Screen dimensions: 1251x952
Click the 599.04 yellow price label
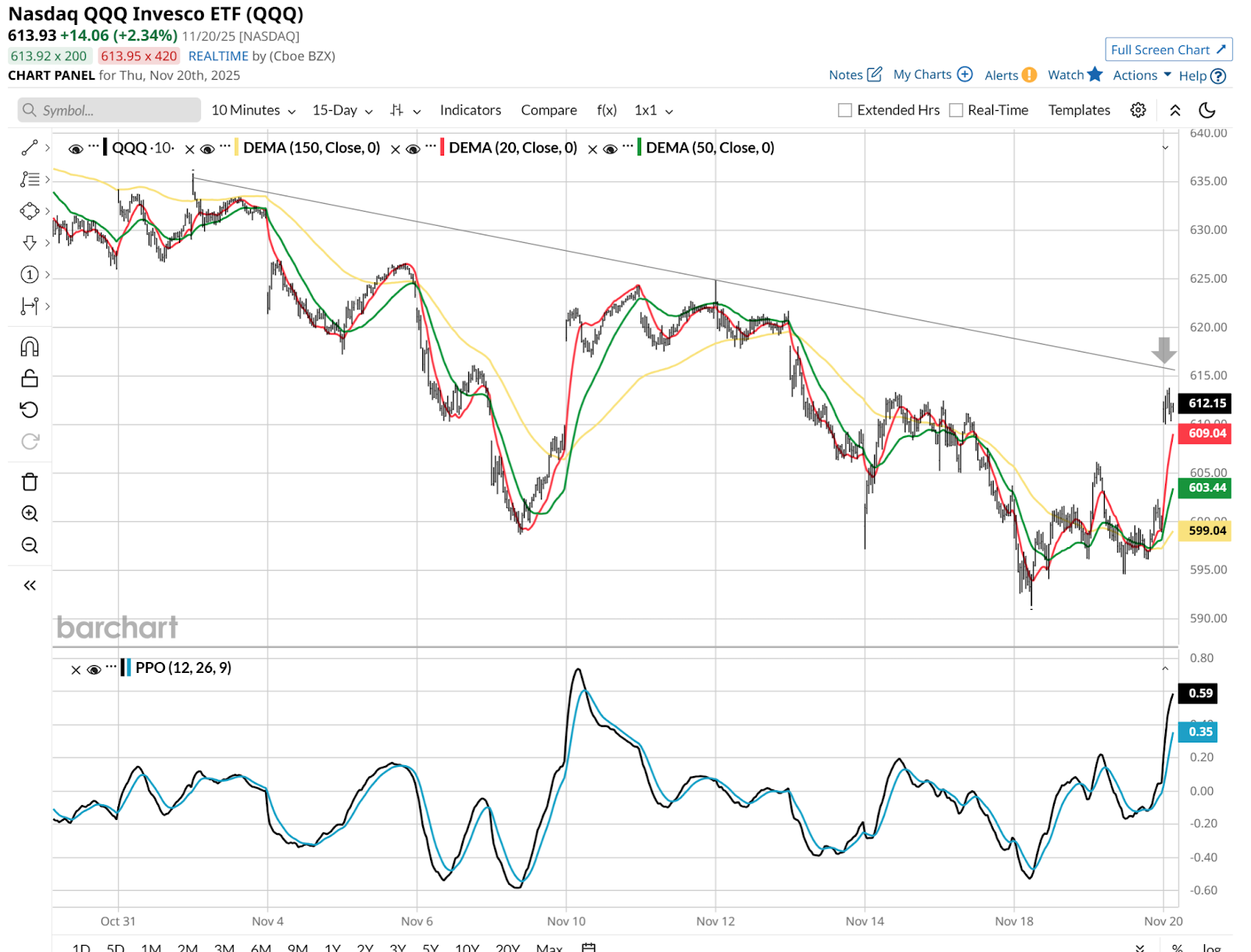click(1205, 531)
